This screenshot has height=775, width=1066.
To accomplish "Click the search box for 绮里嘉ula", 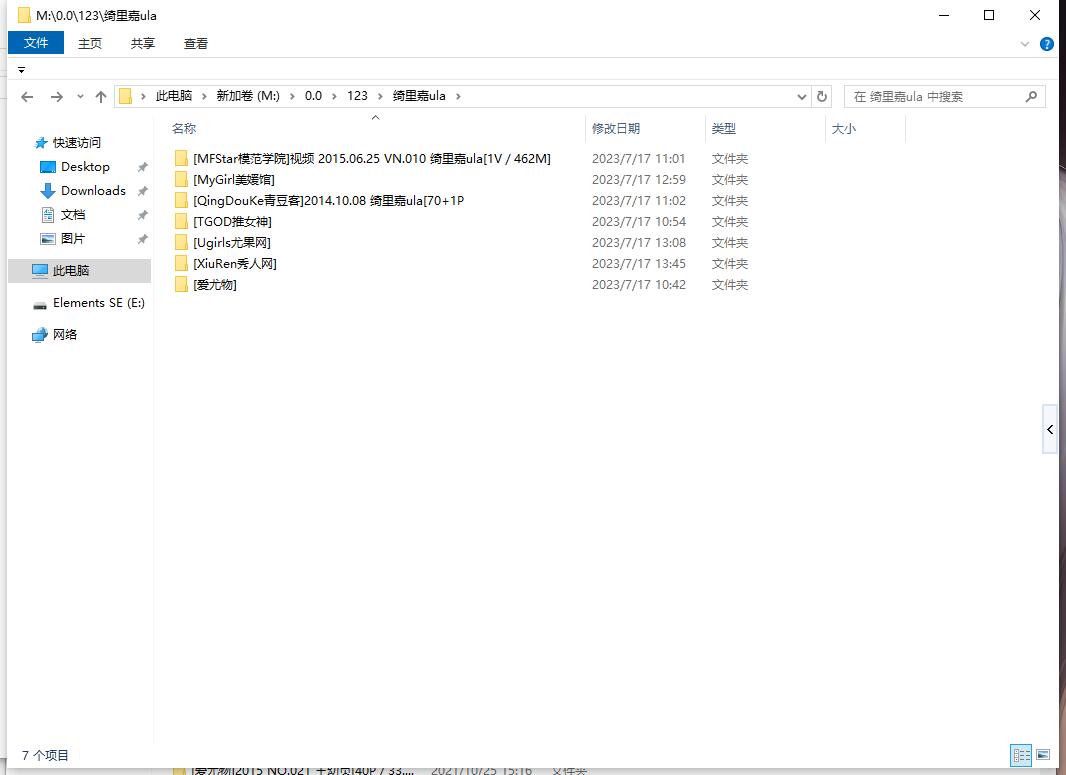I will [x=935, y=97].
